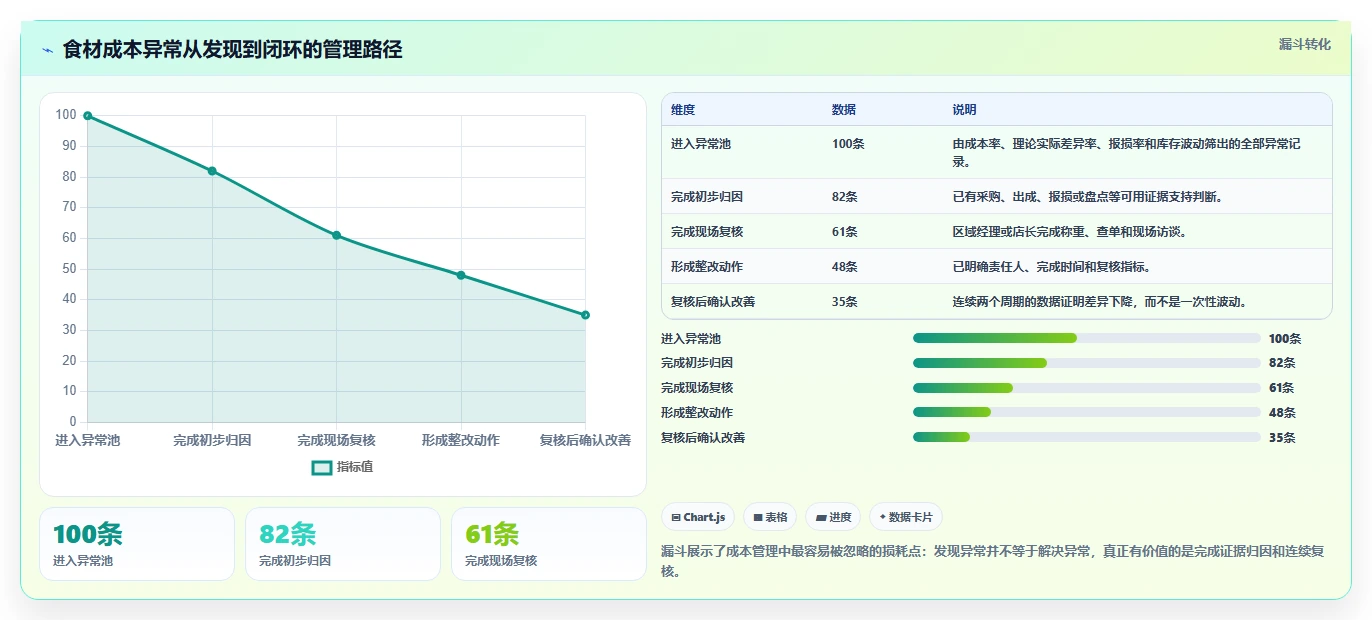1372x620 pixels.
Task: Click the 形成整改动作 label in the progress list
Action: (x=697, y=413)
